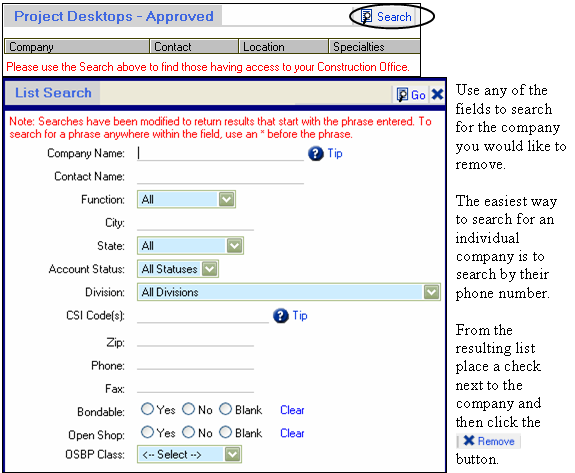Click the Remove X icon button

click(x=469, y=440)
